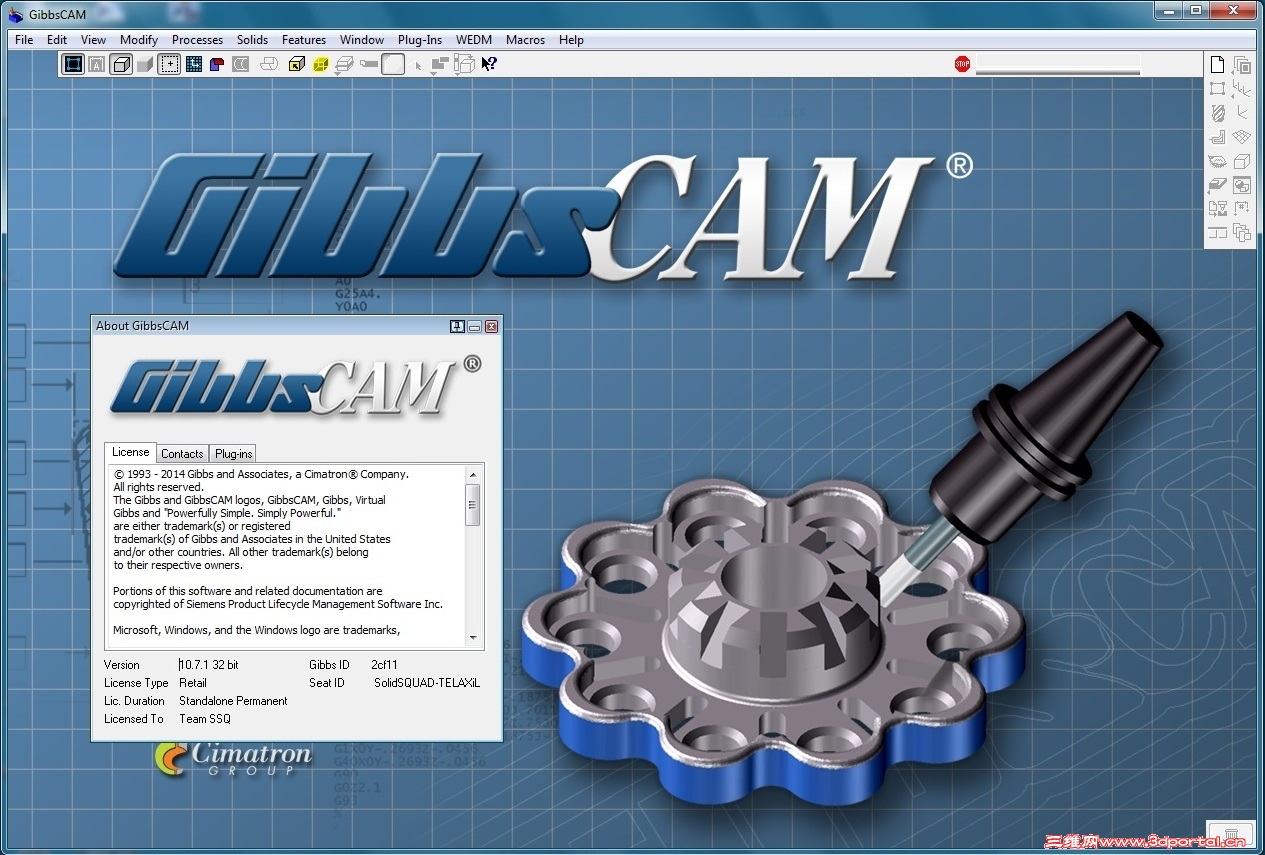This screenshot has height=855, width=1265.
Task: Click the trash can icon
Action: (1231, 833)
